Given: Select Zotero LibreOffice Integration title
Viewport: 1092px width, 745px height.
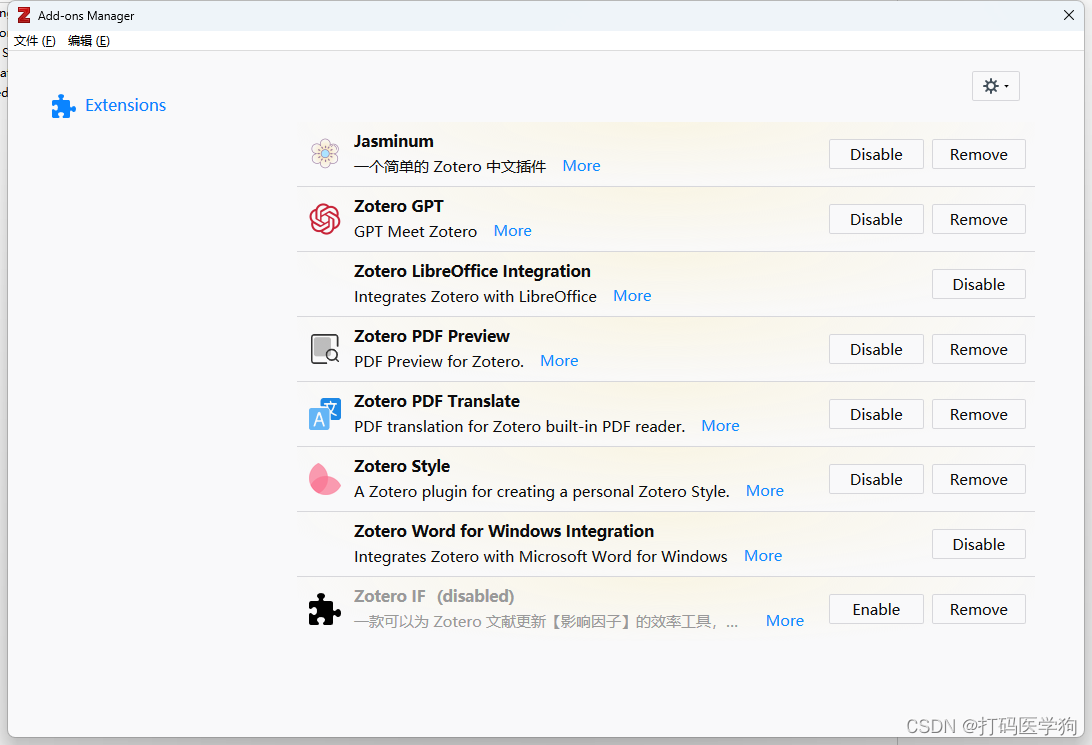Looking at the screenshot, I should (472, 271).
